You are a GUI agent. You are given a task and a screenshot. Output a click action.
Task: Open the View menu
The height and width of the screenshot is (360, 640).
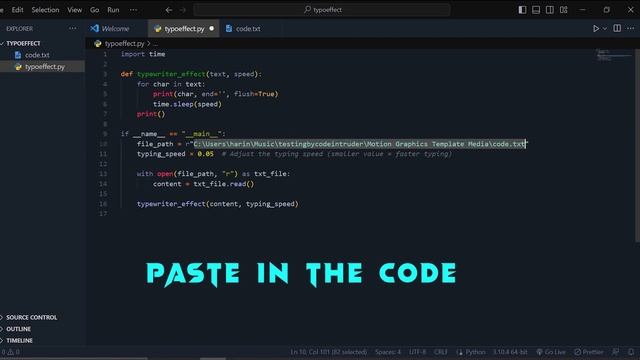[74, 10]
